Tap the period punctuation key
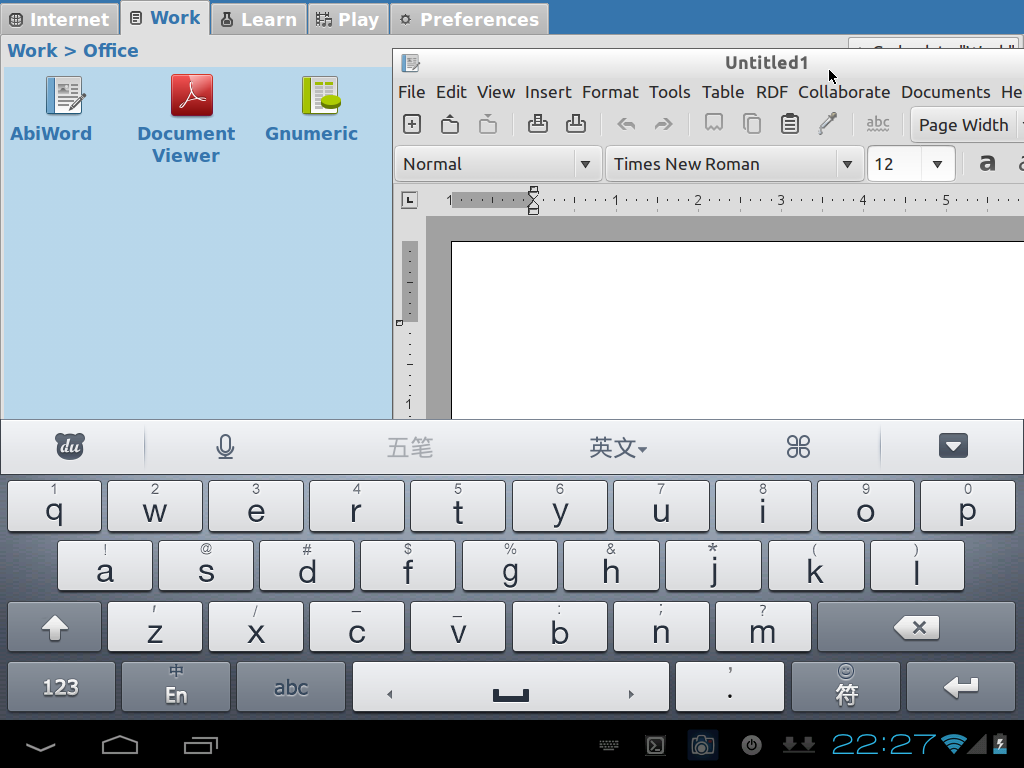 point(730,686)
